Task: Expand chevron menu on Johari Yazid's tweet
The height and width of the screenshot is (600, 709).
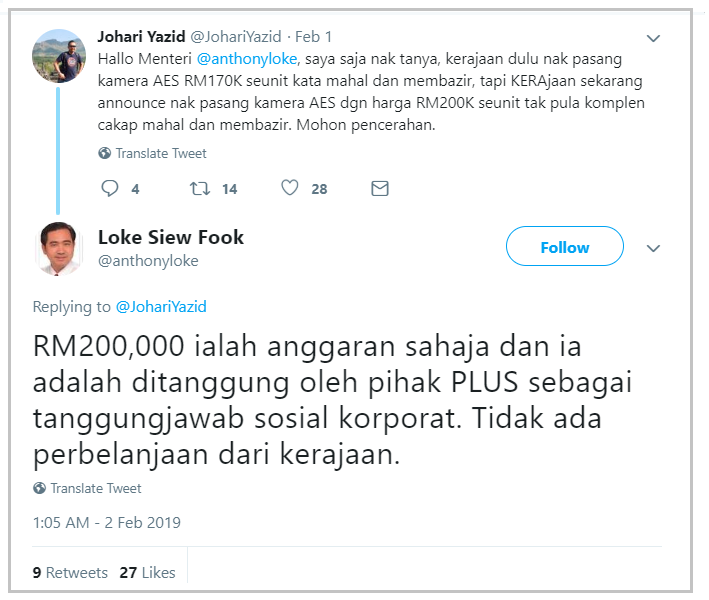Action: coord(653,38)
